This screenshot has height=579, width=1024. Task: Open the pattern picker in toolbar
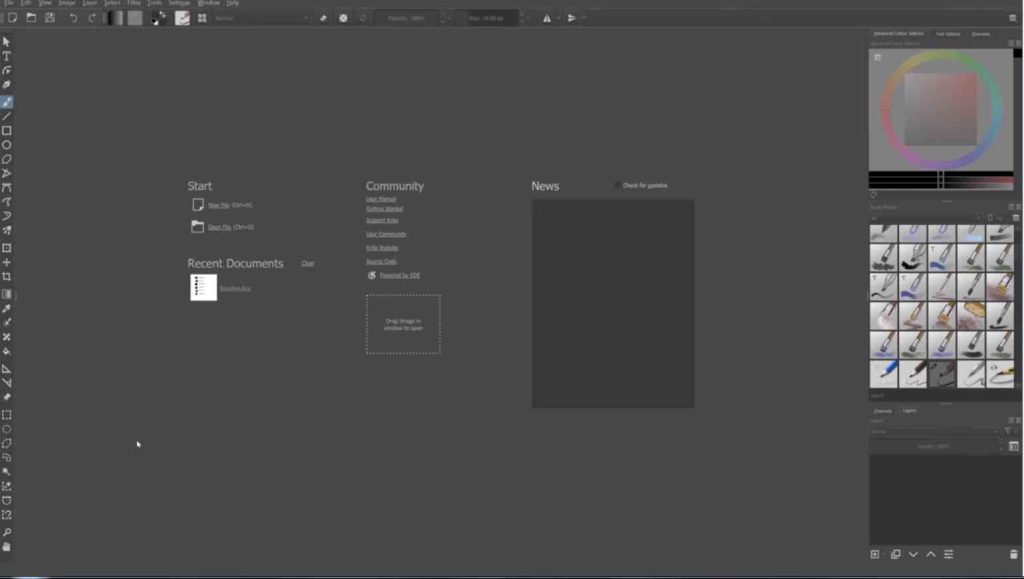tap(135, 18)
